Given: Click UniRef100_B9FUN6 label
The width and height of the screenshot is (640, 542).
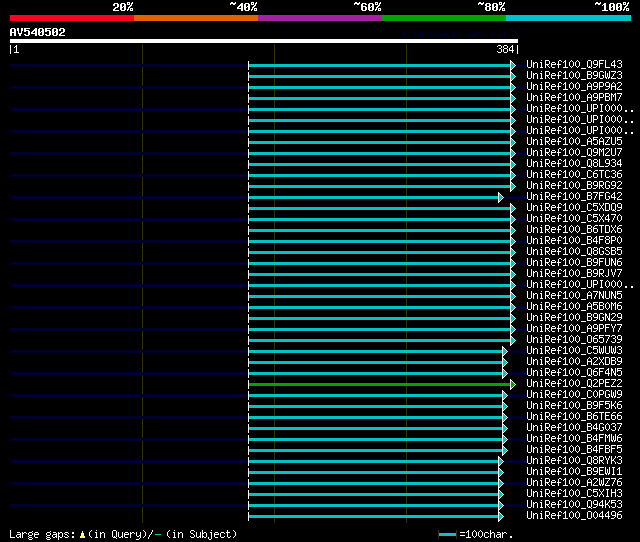Looking at the screenshot, I should [574, 263].
